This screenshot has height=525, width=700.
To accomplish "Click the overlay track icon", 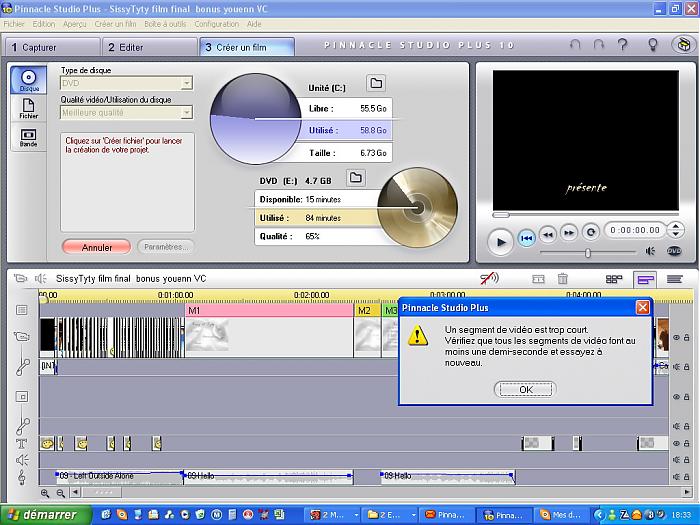I will [x=22, y=396].
